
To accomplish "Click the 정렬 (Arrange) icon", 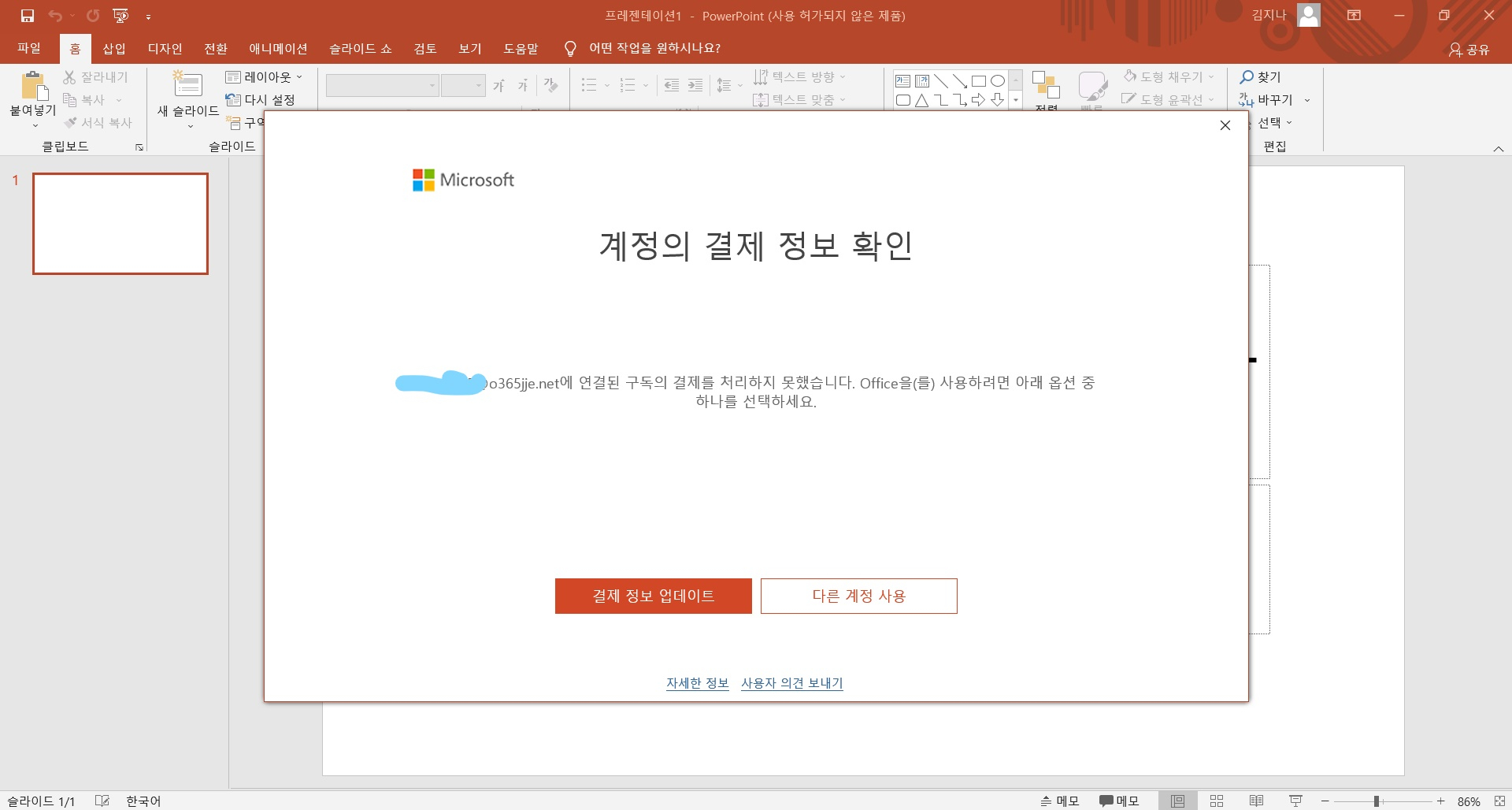I will (1046, 85).
